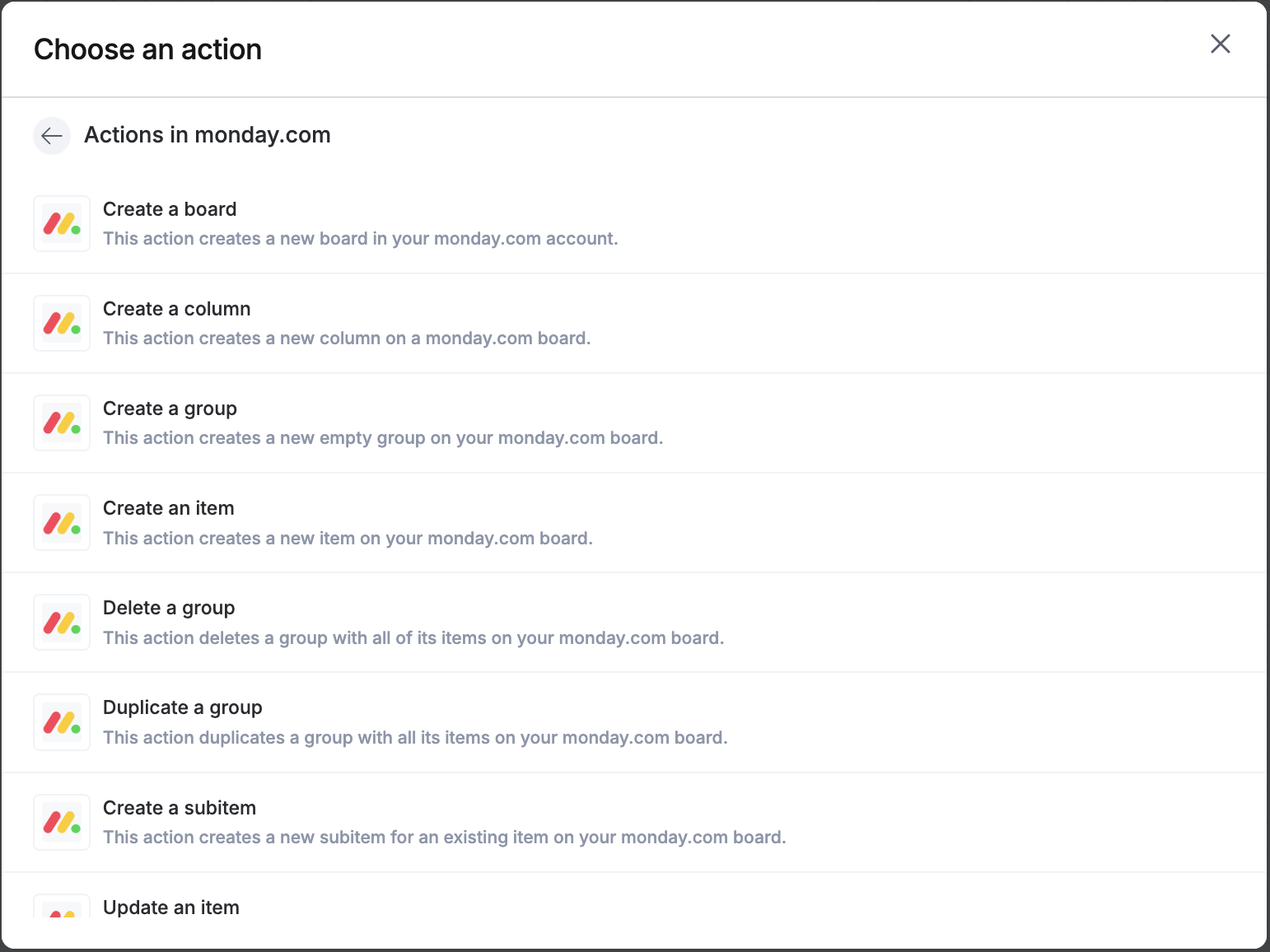
Task: Click monday.com icon next to Duplicate a group
Action: 62,722
